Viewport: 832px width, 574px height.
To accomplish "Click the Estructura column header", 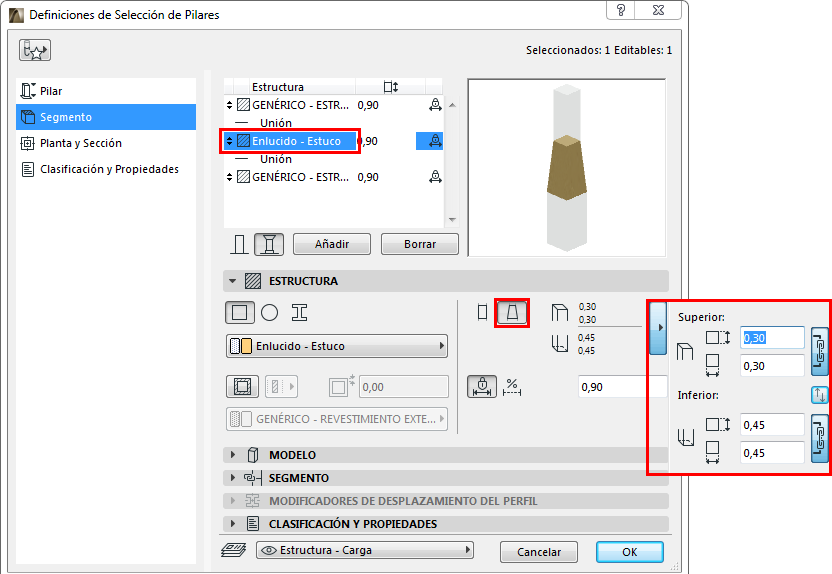I will [x=278, y=87].
